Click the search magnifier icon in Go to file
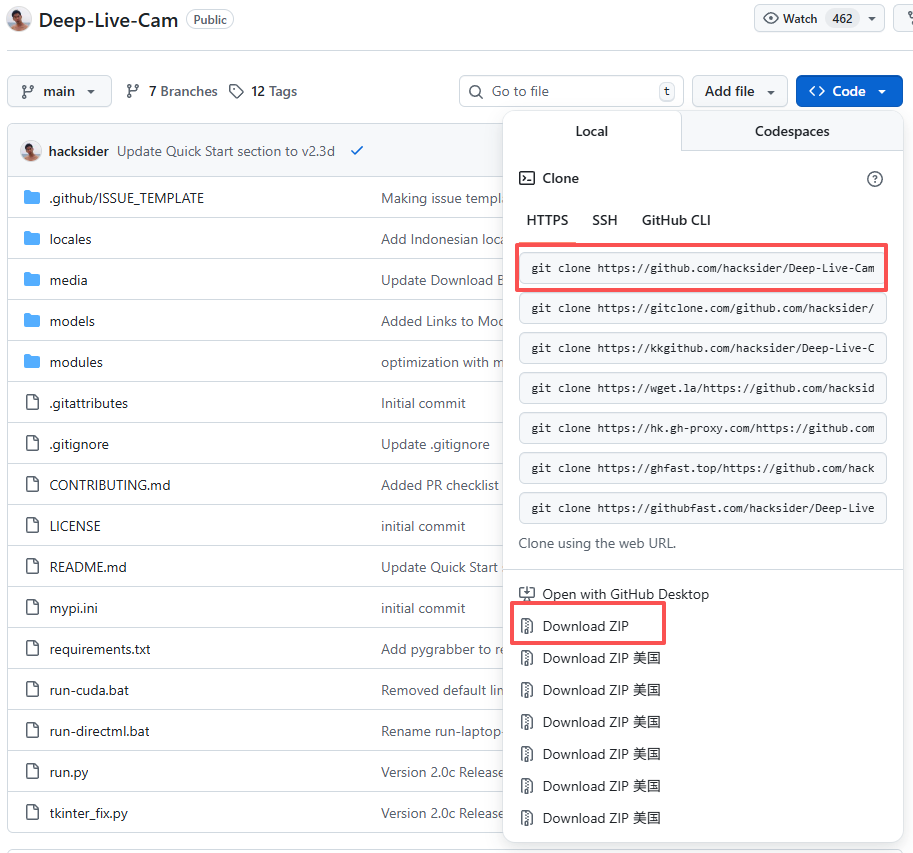 [476, 92]
